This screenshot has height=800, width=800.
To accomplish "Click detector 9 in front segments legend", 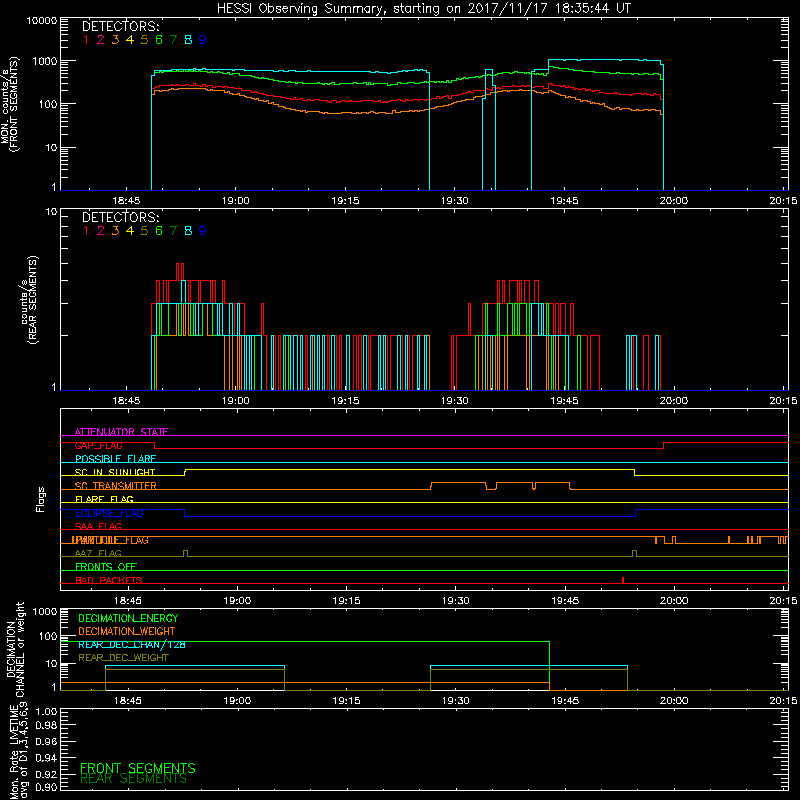I will (x=203, y=40).
